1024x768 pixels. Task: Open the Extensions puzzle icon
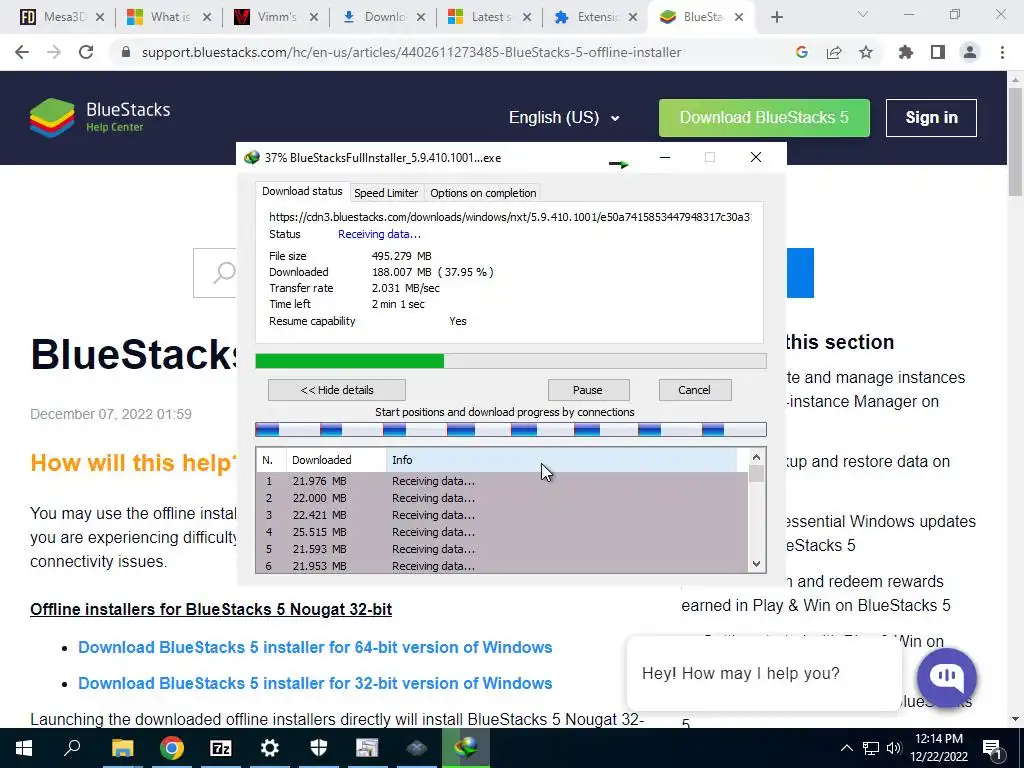[905, 52]
